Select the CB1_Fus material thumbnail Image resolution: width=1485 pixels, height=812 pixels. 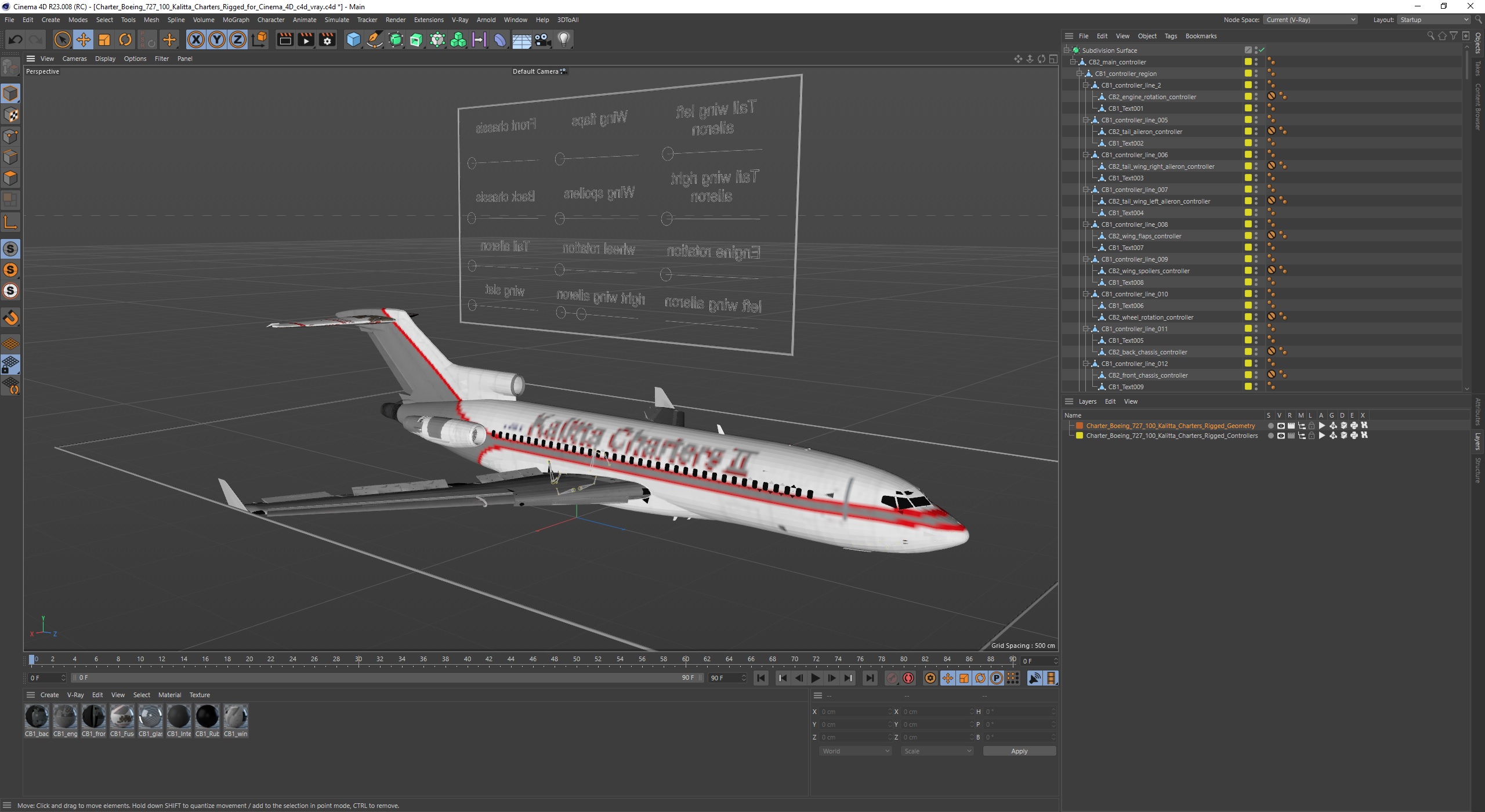point(122,717)
